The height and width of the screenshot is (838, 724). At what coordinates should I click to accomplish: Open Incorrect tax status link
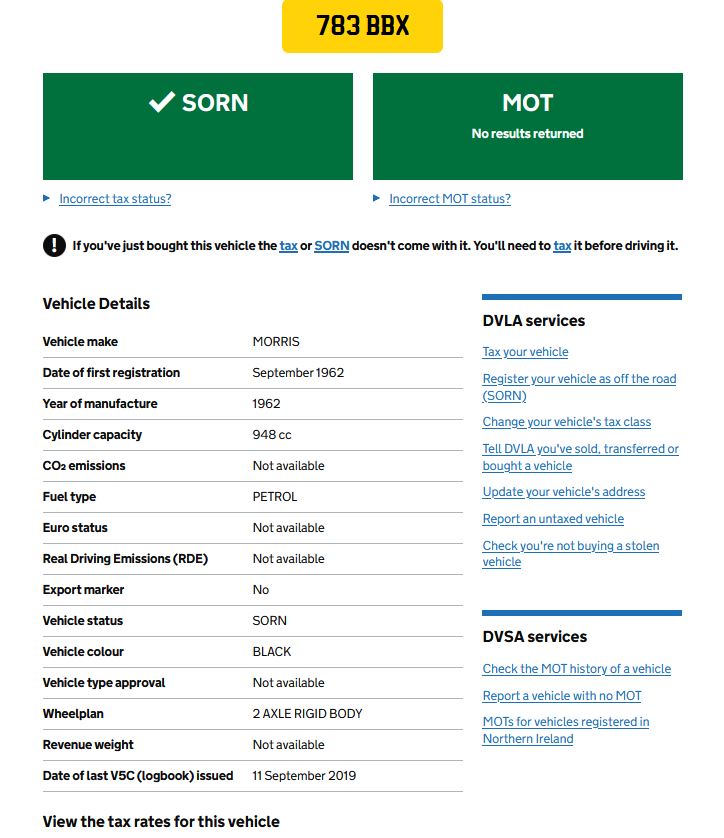(115, 199)
